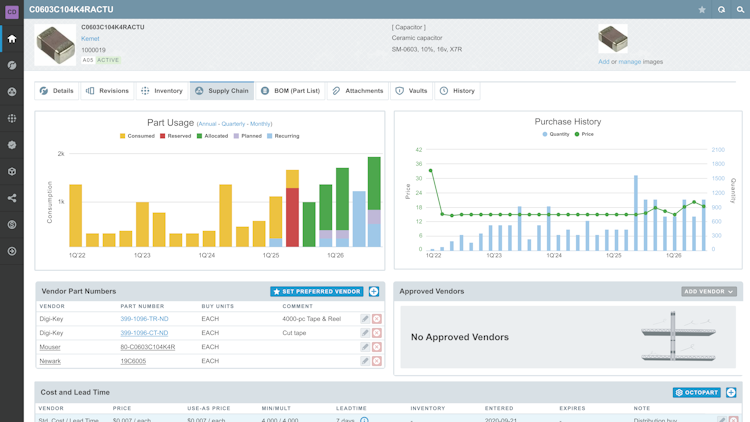Add a new vendor part number
This screenshot has width=750, height=422.
(x=374, y=291)
